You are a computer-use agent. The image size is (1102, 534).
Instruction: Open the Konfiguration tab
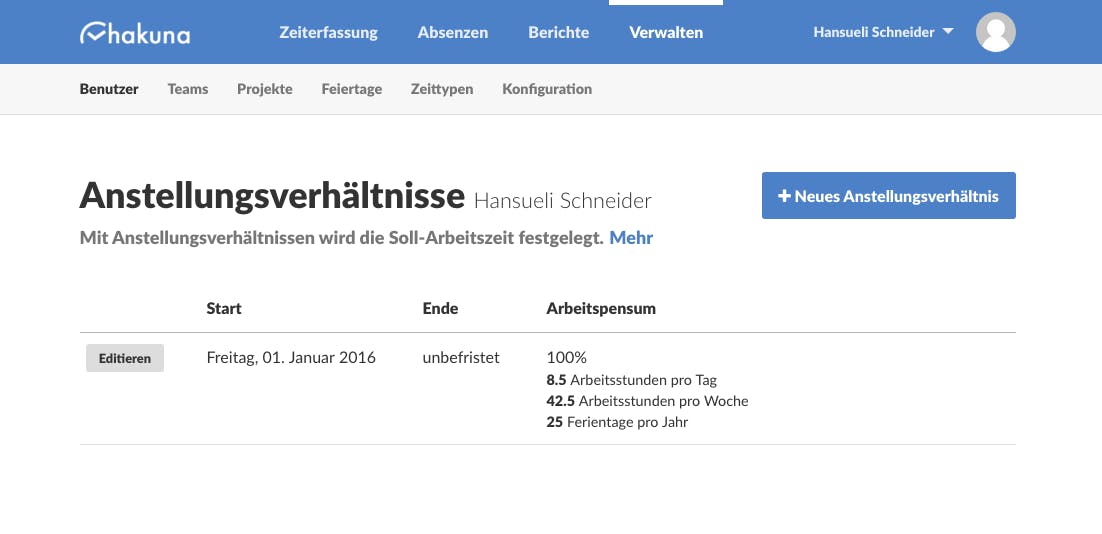tap(547, 89)
